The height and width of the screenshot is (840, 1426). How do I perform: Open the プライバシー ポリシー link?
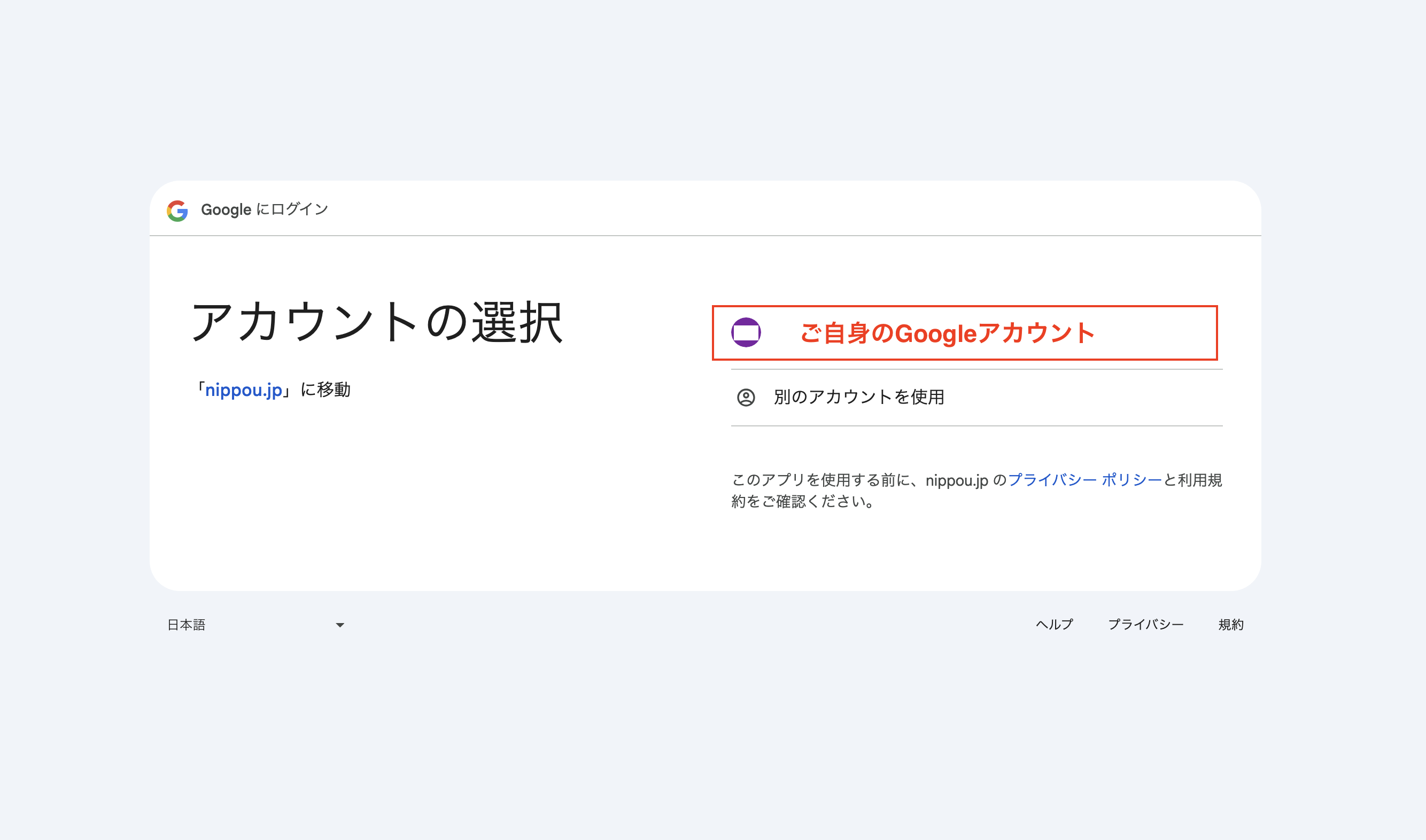[x=1084, y=480]
